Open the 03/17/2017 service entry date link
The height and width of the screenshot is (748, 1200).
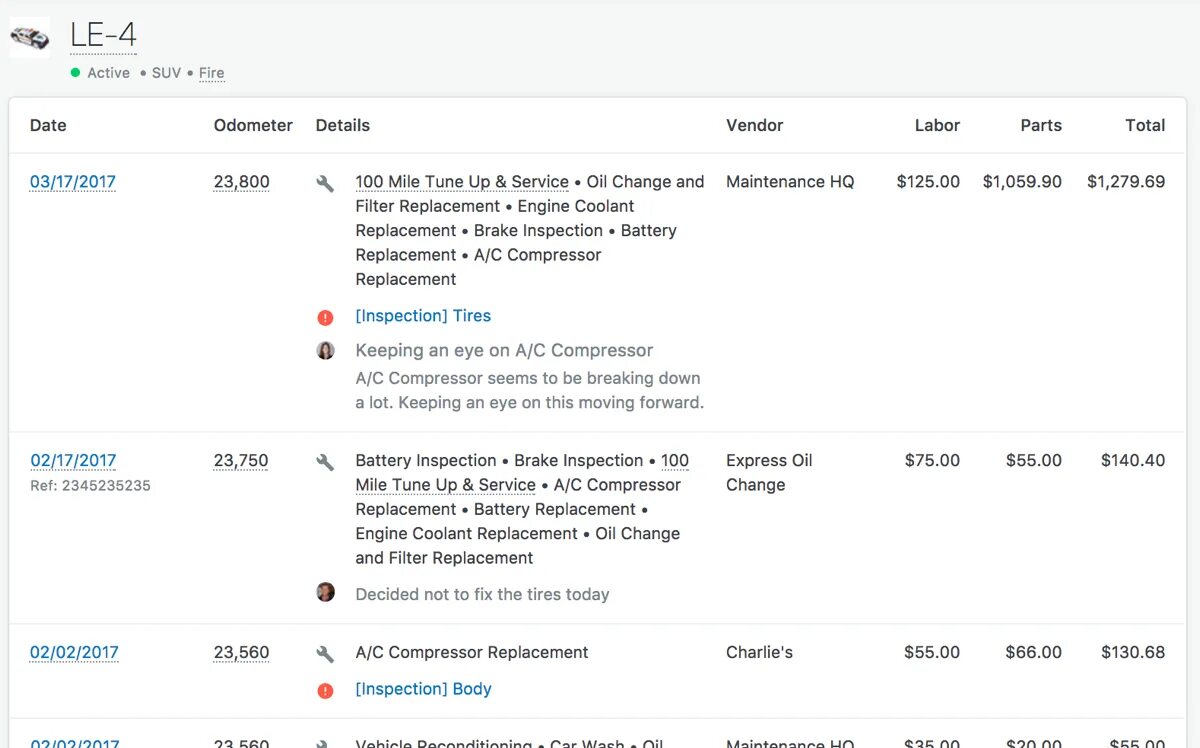[x=73, y=182]
